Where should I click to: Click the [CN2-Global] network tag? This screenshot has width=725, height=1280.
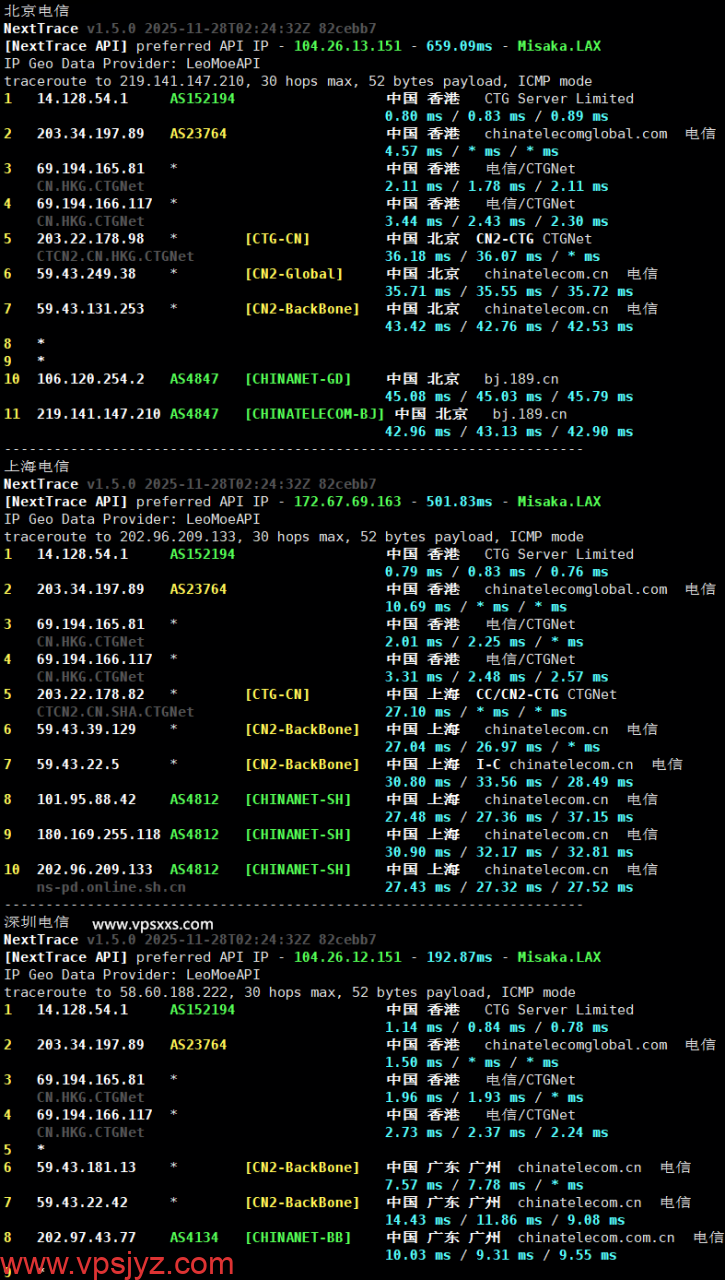pyautogui.click(x=294, y=274)
